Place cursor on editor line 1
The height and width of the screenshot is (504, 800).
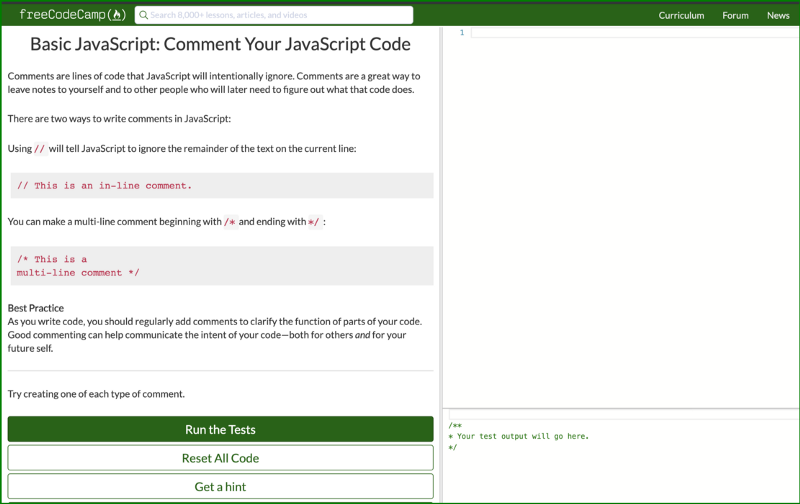click(x=630, y=33)
